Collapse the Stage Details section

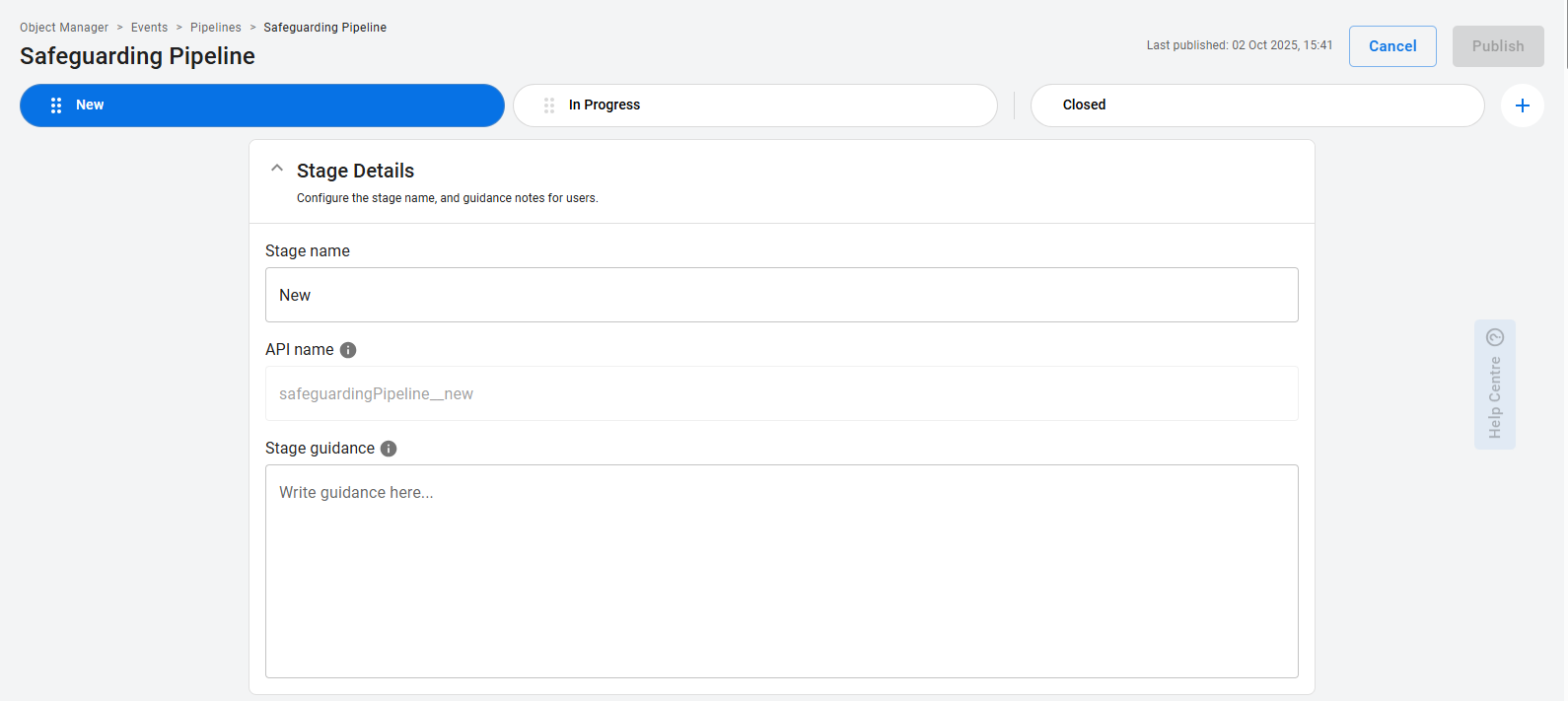pyautogui.click(x=277, y=169)
